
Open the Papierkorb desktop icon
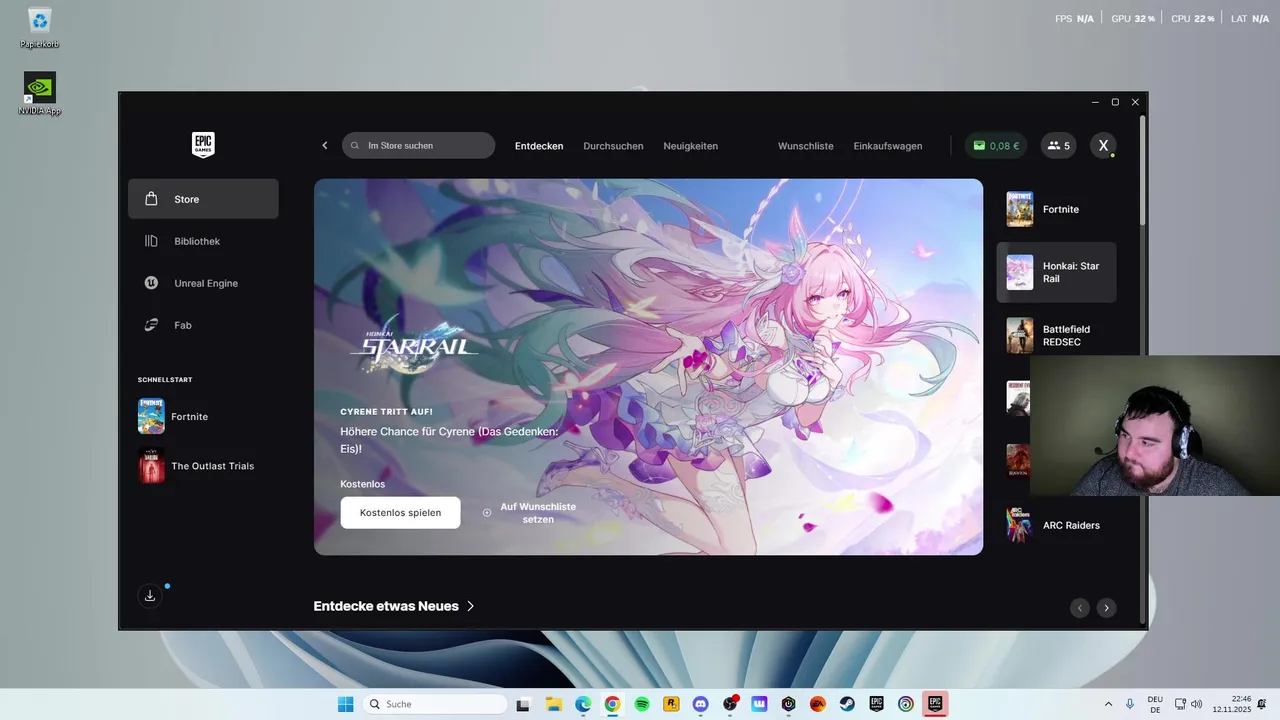click(40, 27)
